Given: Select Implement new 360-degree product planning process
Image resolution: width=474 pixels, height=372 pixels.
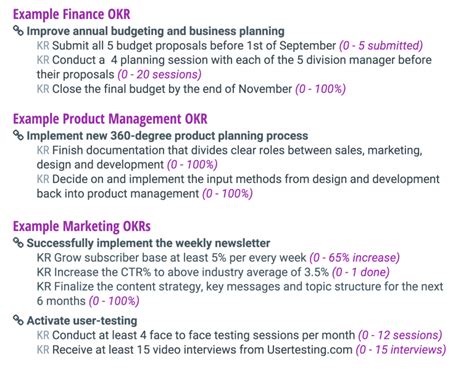Looking at the screenshot, I should (167, 136).
